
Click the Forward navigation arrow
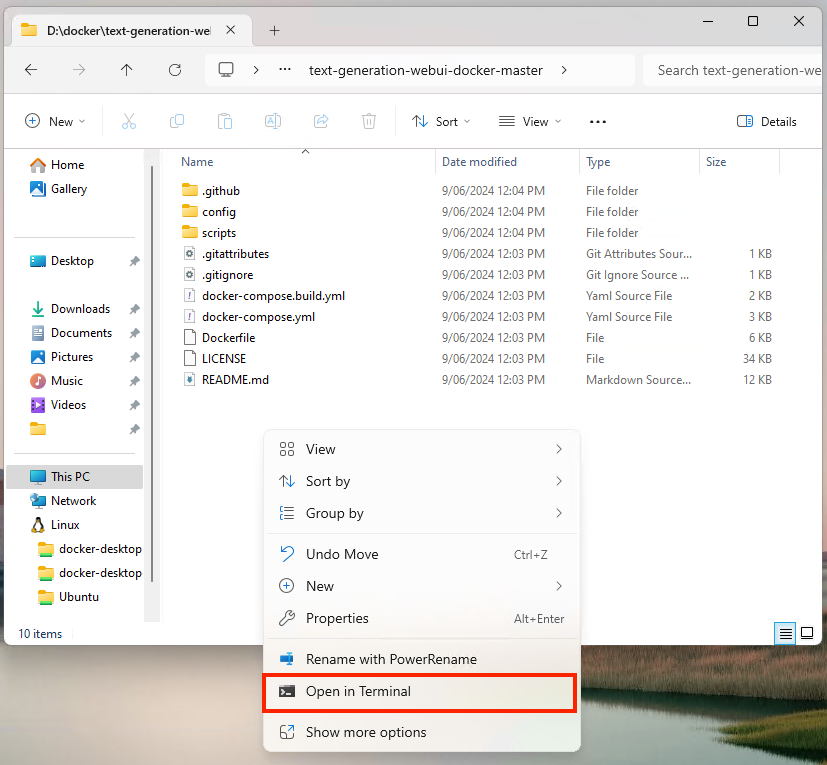pos(79,70)
